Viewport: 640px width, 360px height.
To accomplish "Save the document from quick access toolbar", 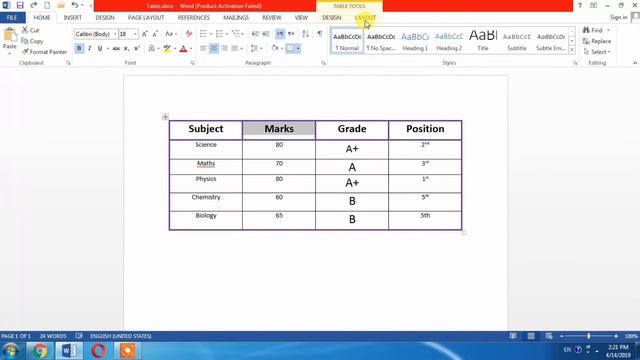I will [20, 5].
